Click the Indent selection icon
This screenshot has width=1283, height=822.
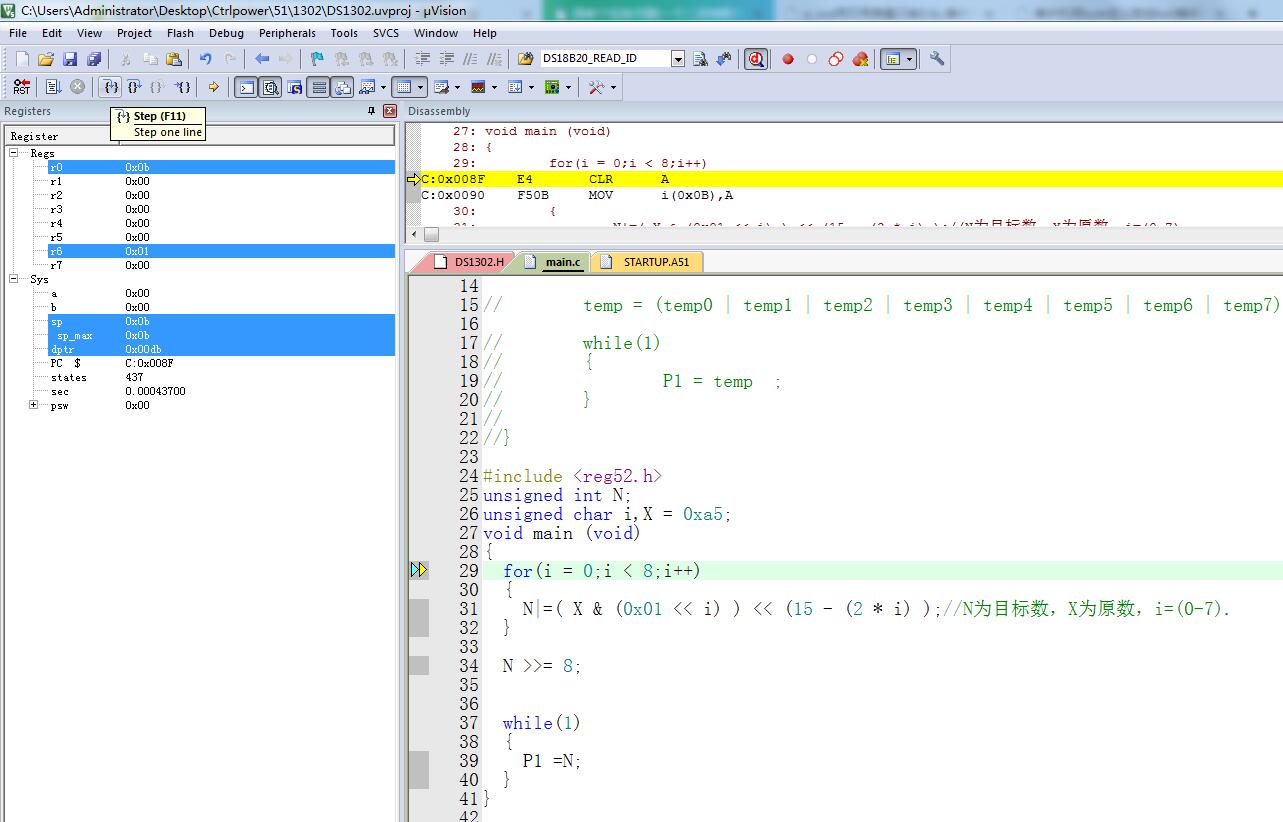click(423, 59)
